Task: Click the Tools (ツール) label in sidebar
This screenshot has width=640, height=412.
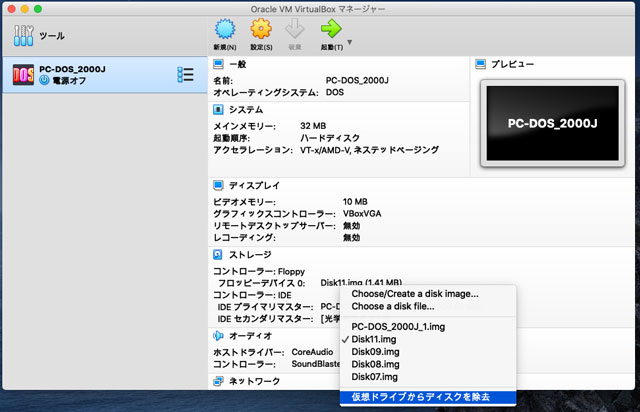Action: pos(52,36)
